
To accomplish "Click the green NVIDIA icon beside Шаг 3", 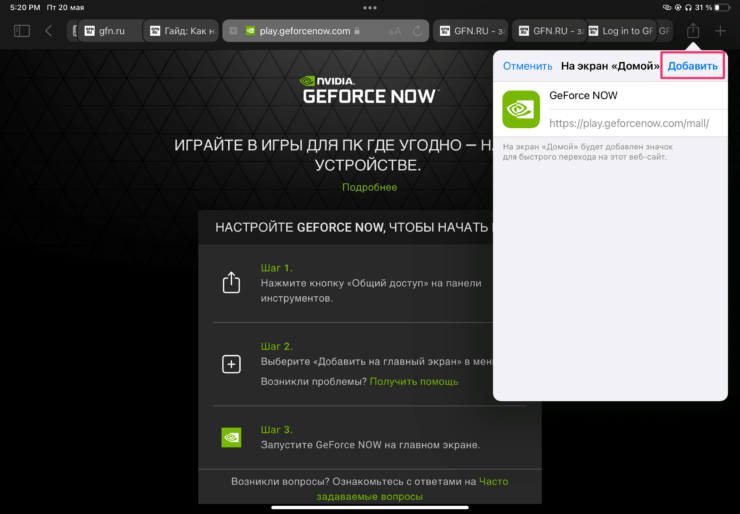I will click(x=231, y=437).
